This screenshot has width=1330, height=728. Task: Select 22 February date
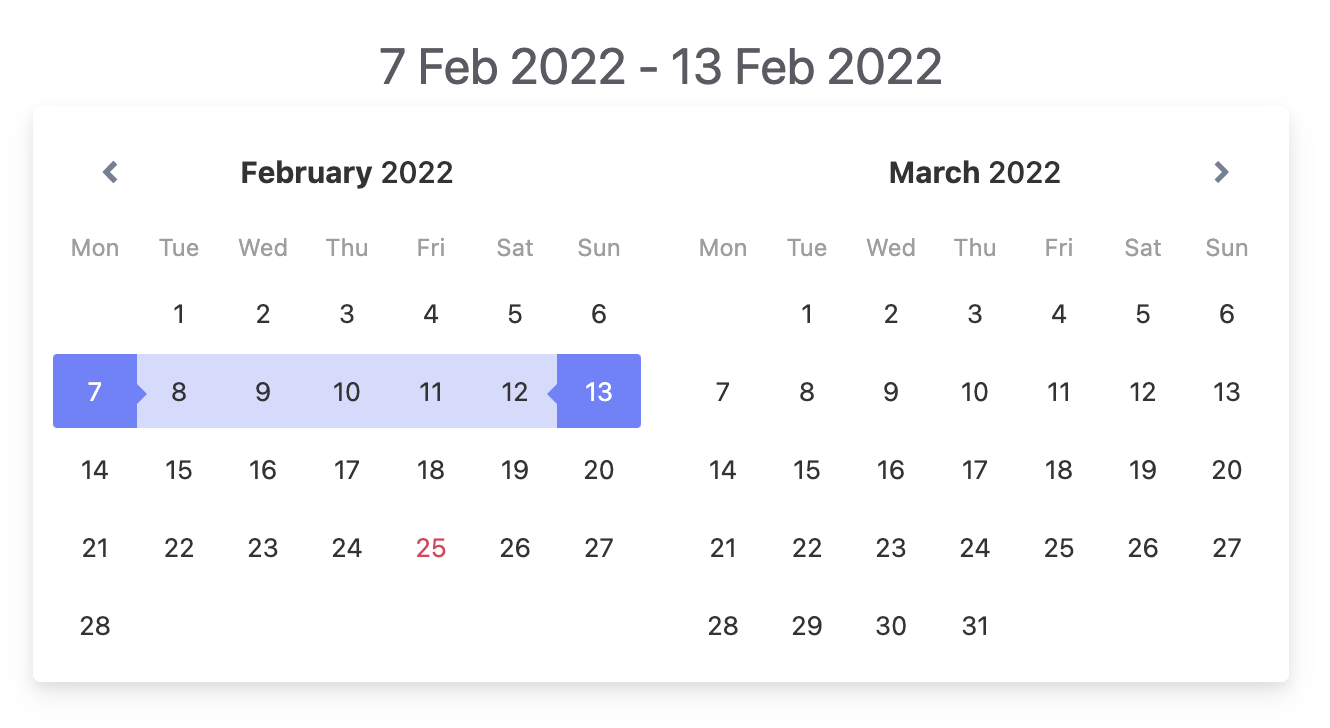(179, 547)
